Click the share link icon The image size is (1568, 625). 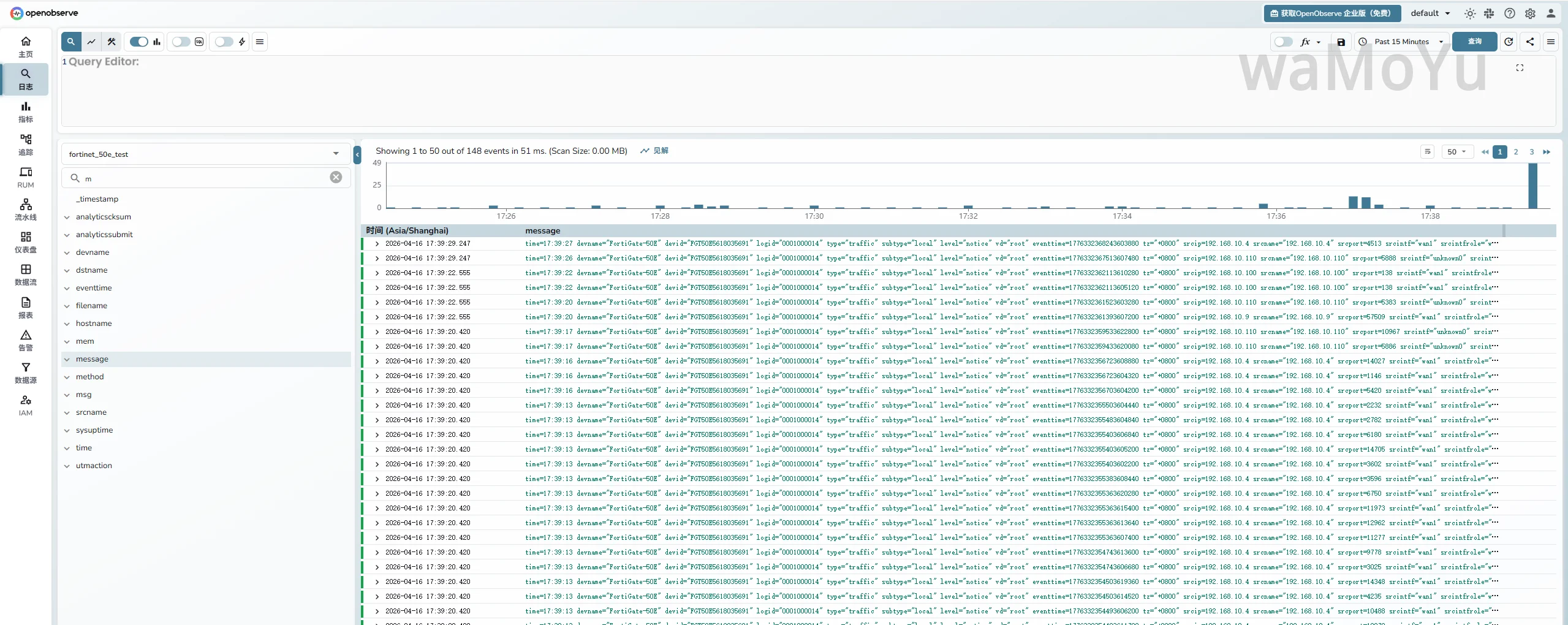click(x=1530, y=42)
